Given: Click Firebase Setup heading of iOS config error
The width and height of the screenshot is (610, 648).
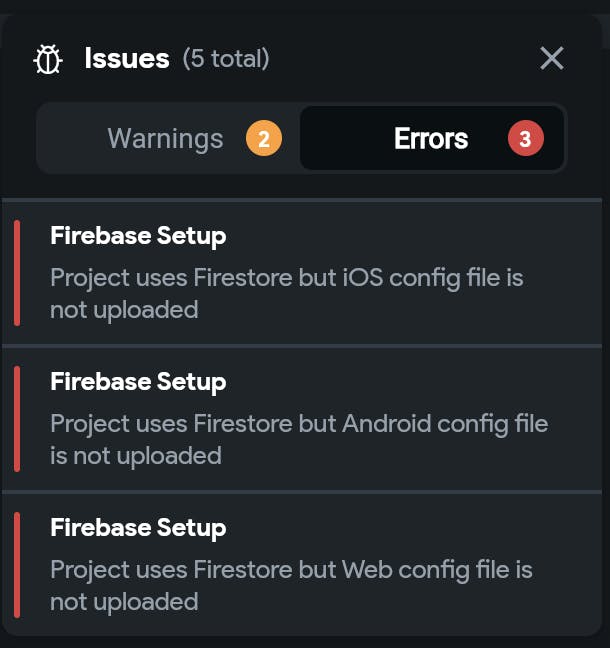Looking at the screenshot, I should coord(138,236).
